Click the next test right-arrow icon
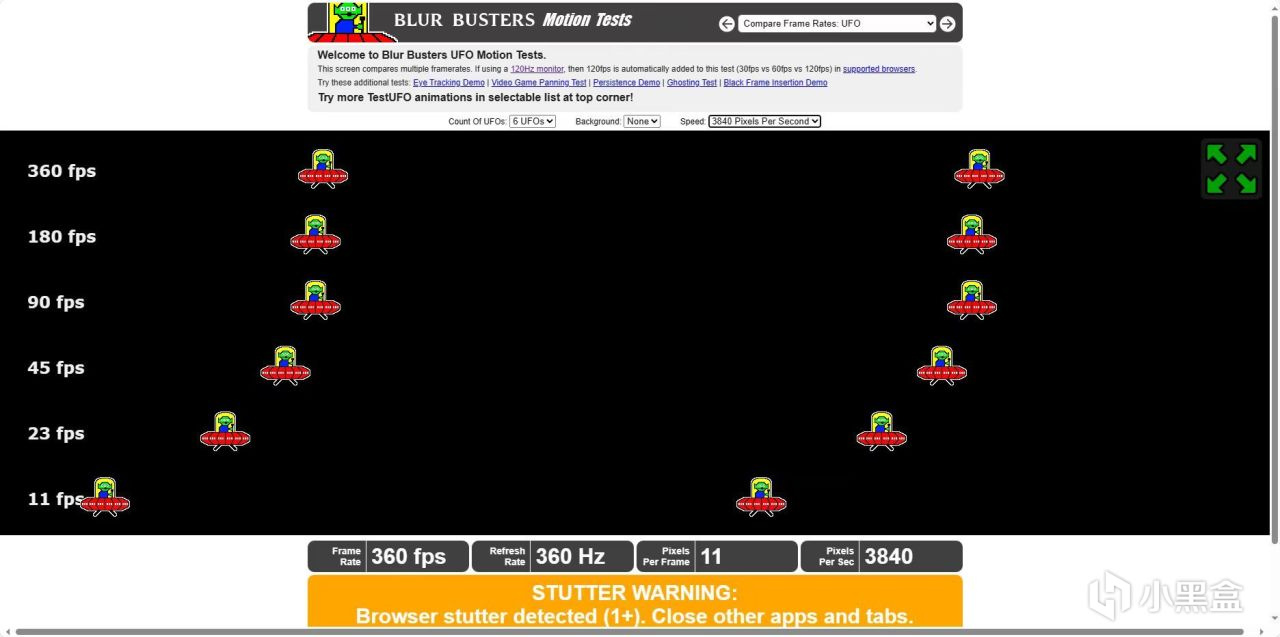Image resolution: width=1280 pixels, height=637 pixels. (x=947, y=24)
